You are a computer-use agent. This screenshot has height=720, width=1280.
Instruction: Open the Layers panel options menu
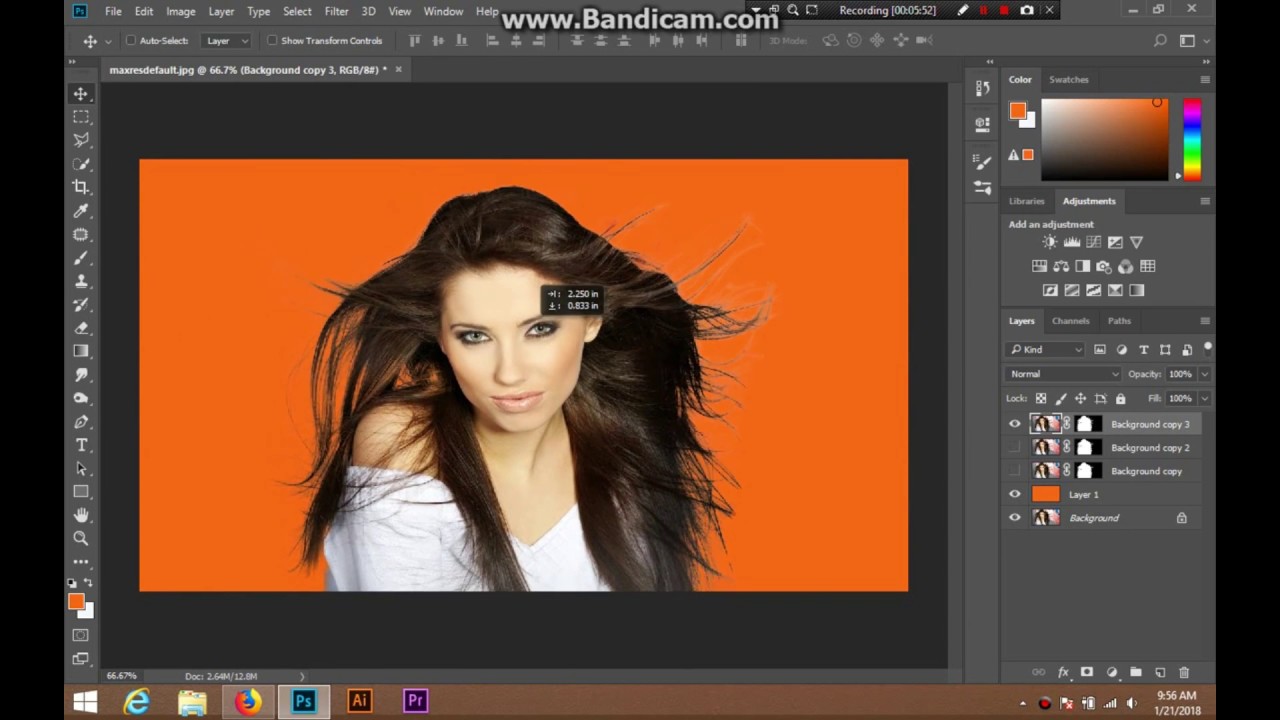[x=1205, y=321]
